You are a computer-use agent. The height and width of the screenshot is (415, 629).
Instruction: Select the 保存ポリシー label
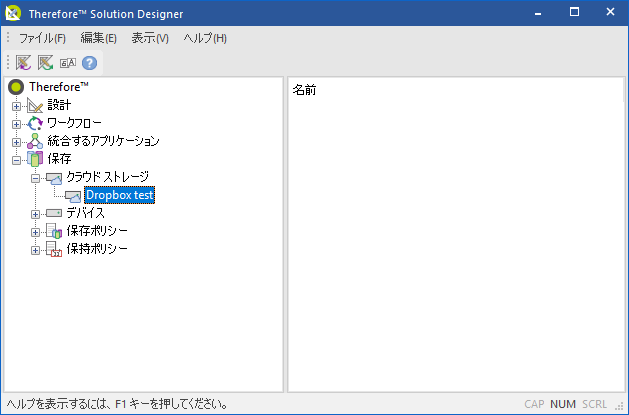[97, 231]
